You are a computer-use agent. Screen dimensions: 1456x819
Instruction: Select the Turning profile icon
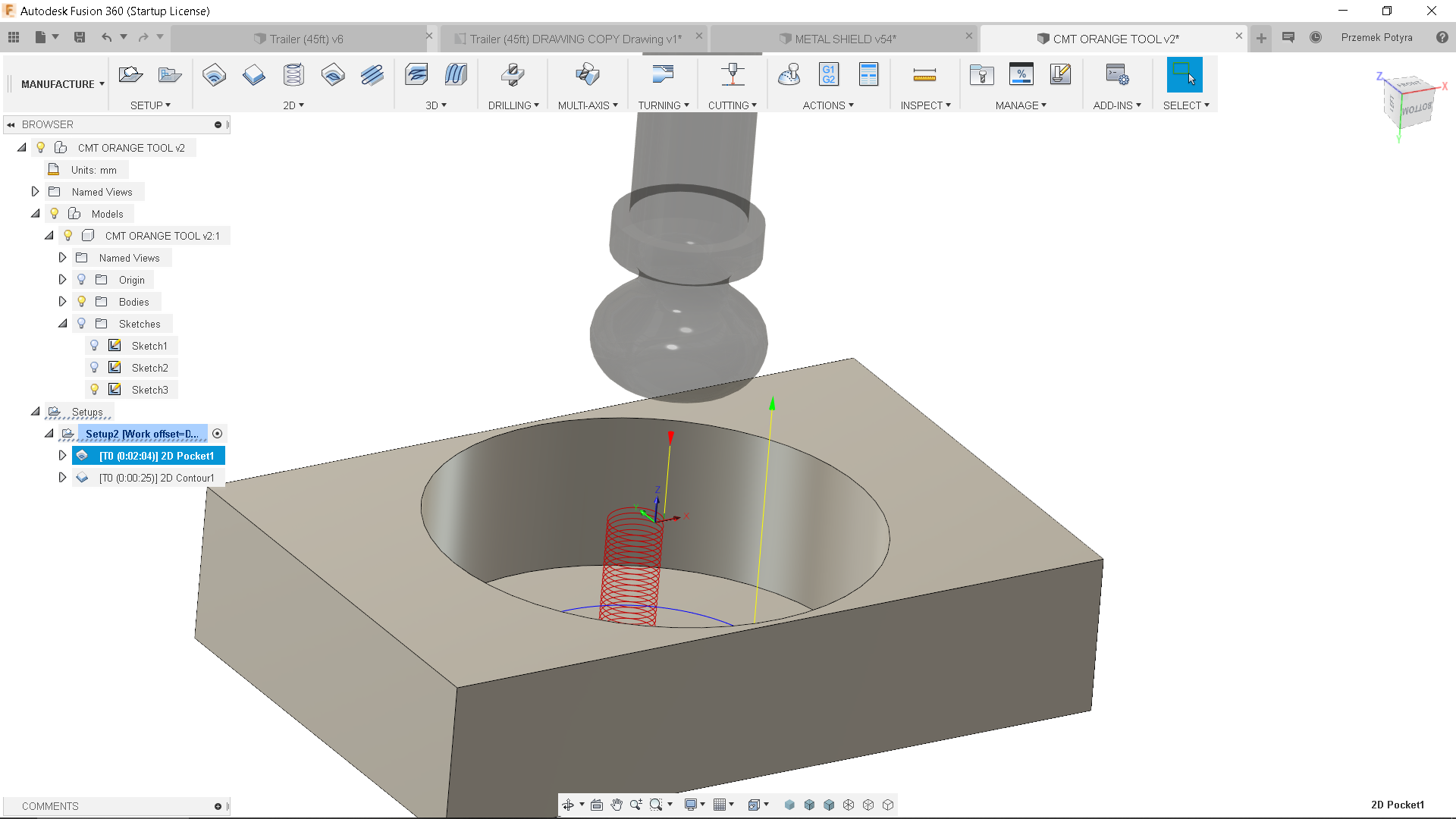click(663, 74)
